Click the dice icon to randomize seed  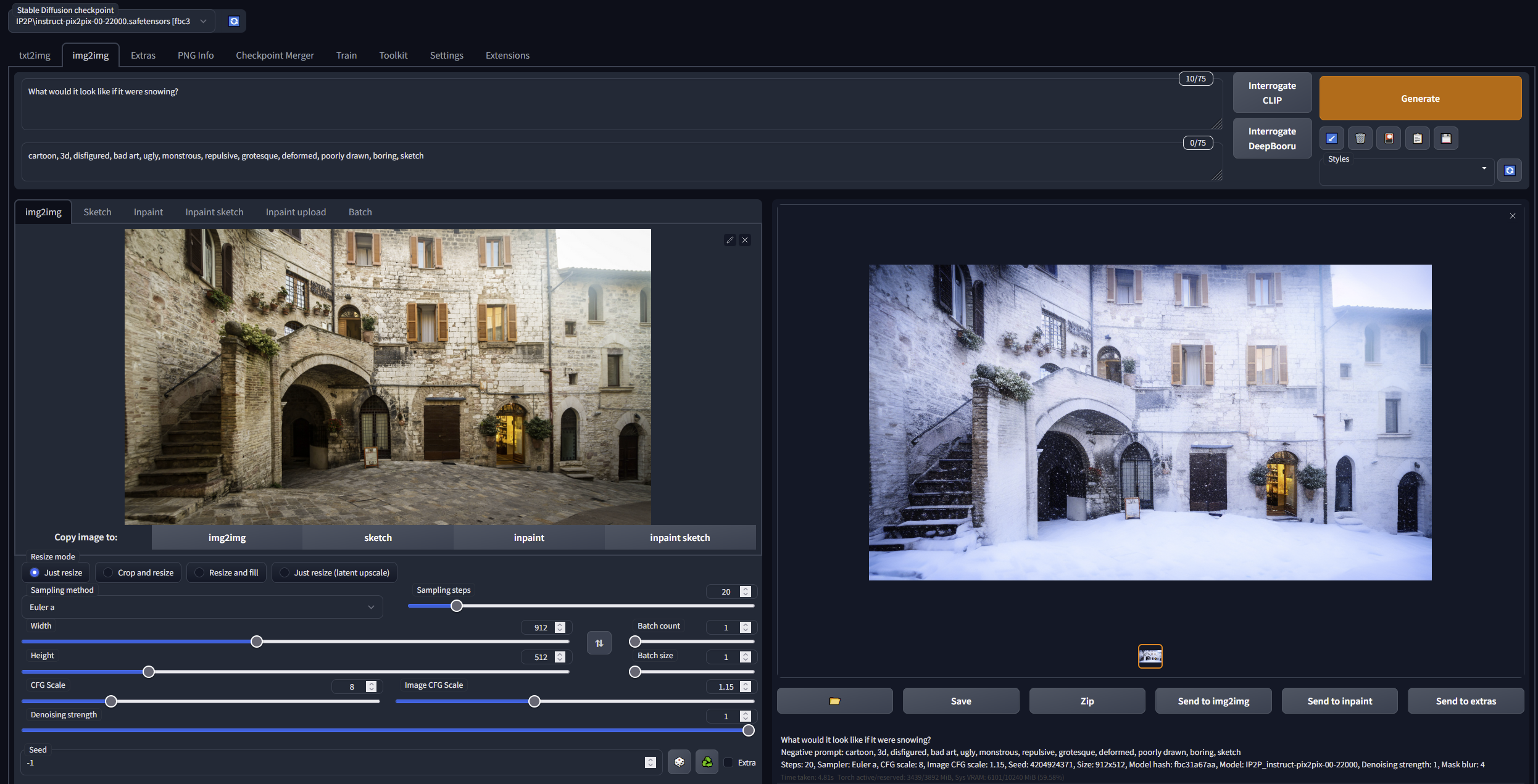tap(679, 762)
